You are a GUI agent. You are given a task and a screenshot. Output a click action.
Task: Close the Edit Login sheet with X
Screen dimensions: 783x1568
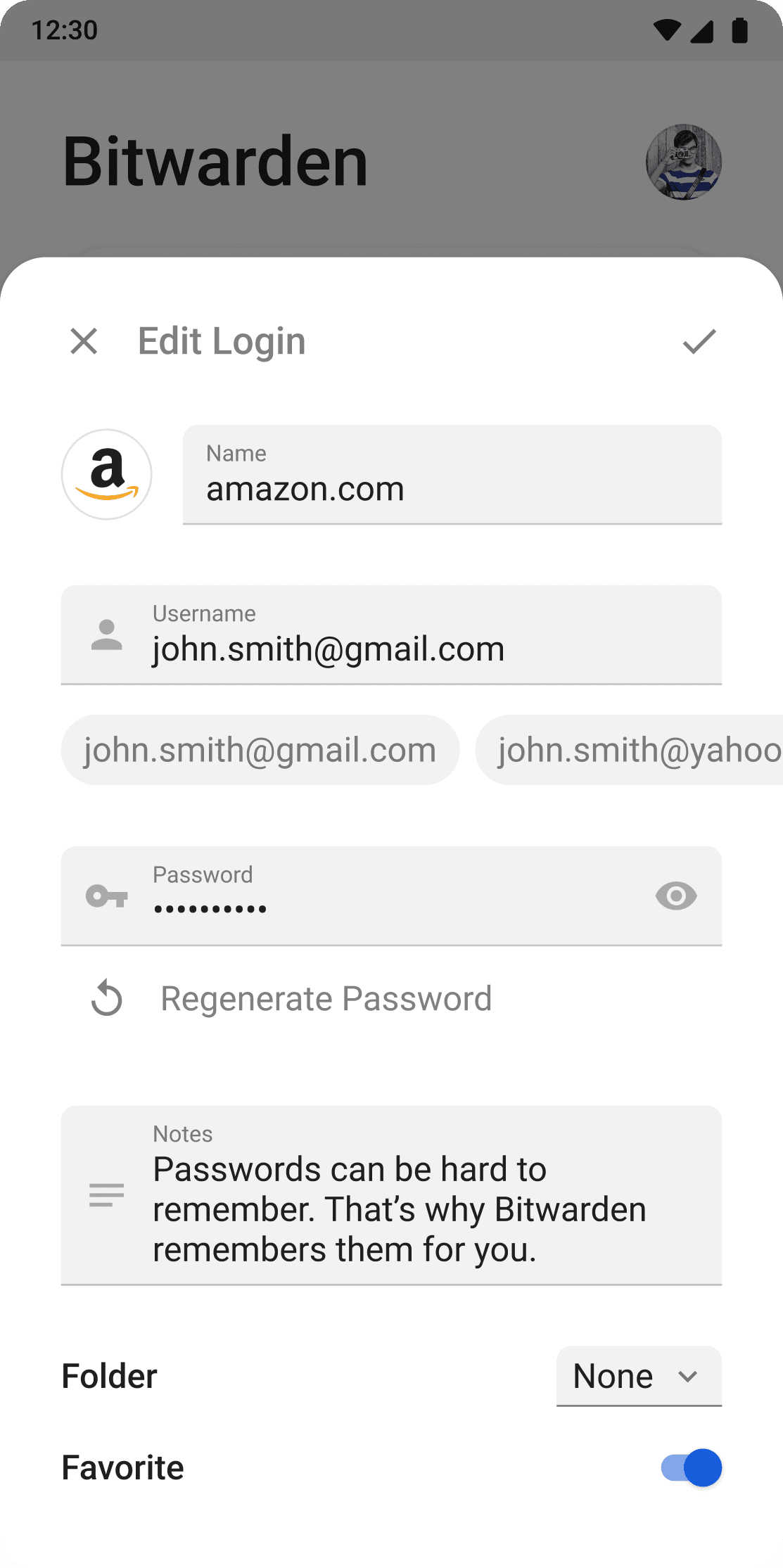pyautogui.click(x=84, y=342)
